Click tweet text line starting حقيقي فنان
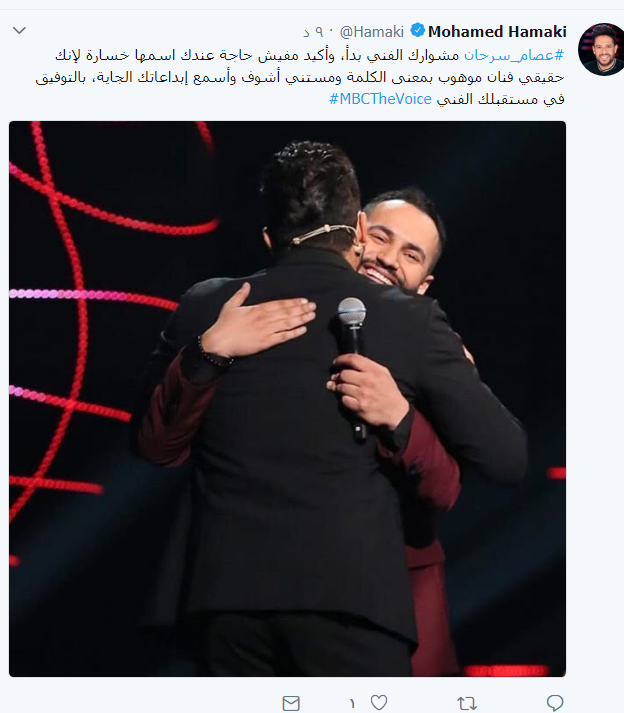 (300, 77)
